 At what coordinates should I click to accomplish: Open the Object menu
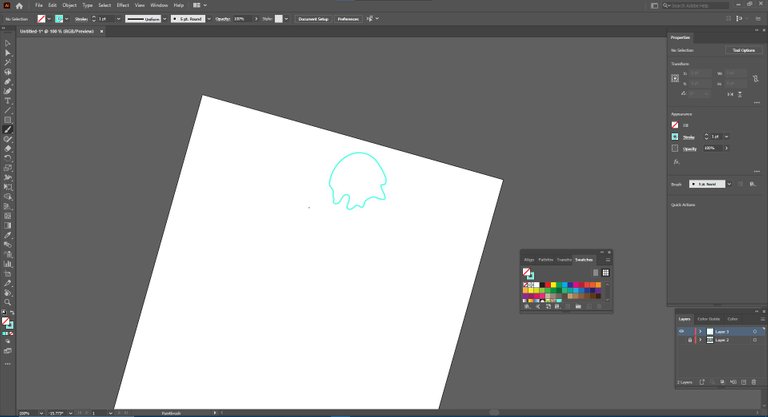(x=70, y=5)
